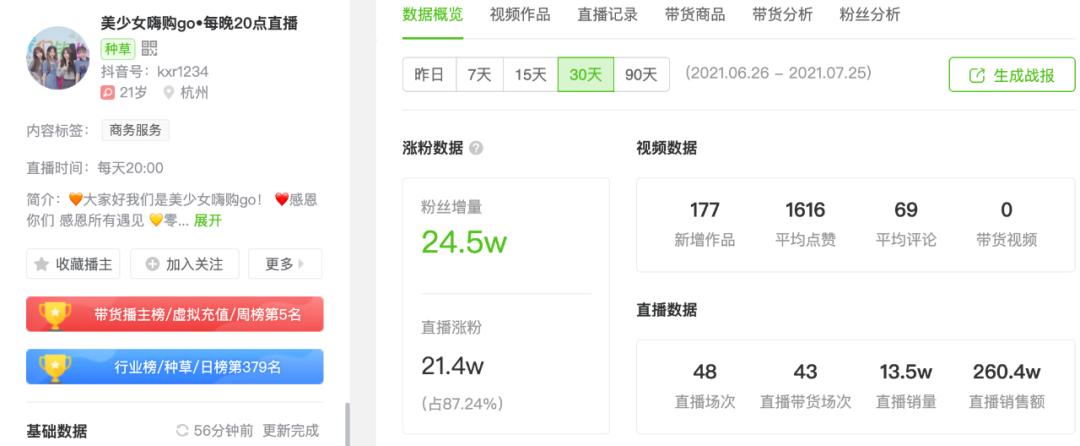The width and height of the screenshot is (1080, 446).
Task: Click the refresh icon beside 56分钟前
Action: click(182, 431)
